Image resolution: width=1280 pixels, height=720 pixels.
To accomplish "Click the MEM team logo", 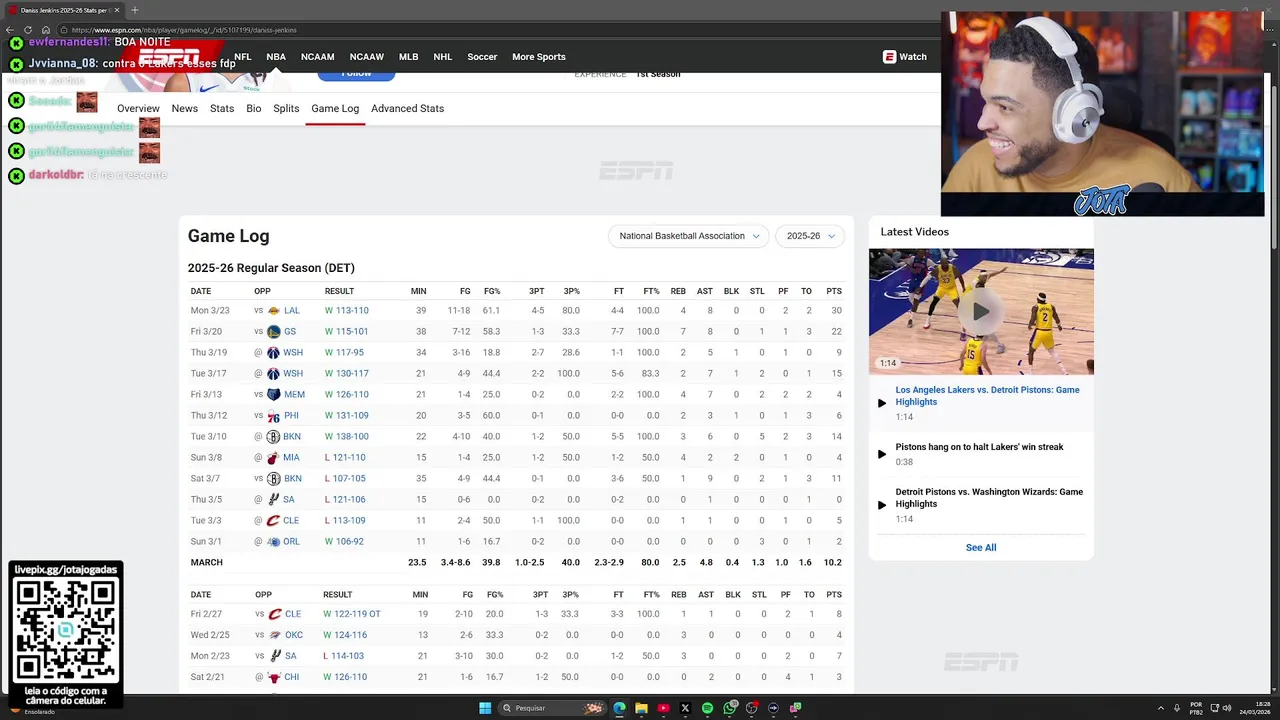I will (x=273, y=395).
